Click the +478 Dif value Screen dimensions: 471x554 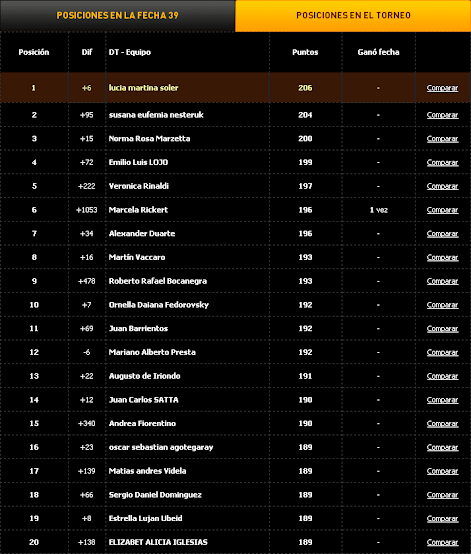87,281
